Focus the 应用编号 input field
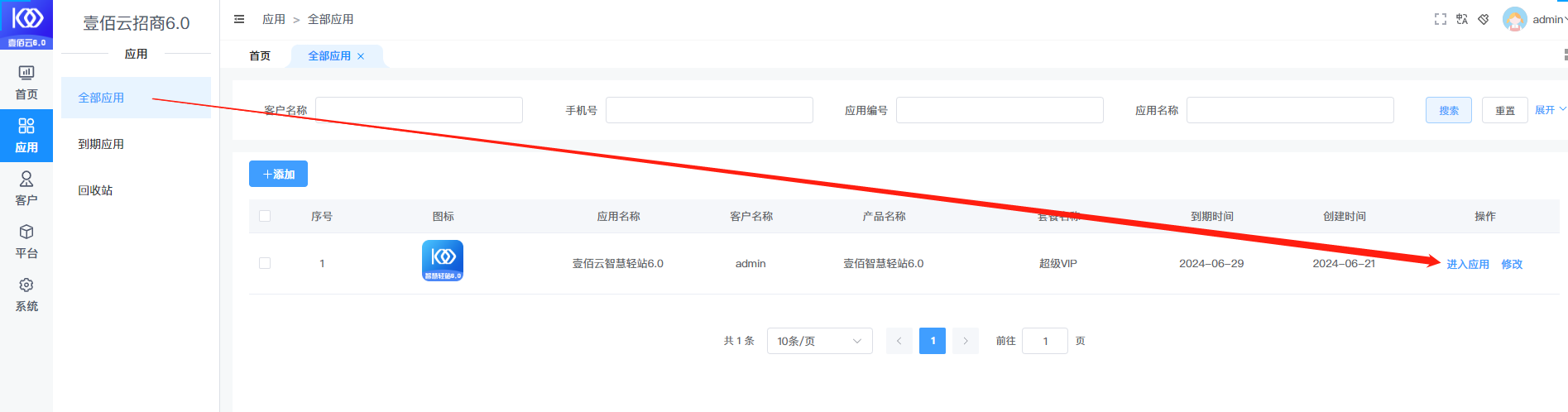 1000,110
